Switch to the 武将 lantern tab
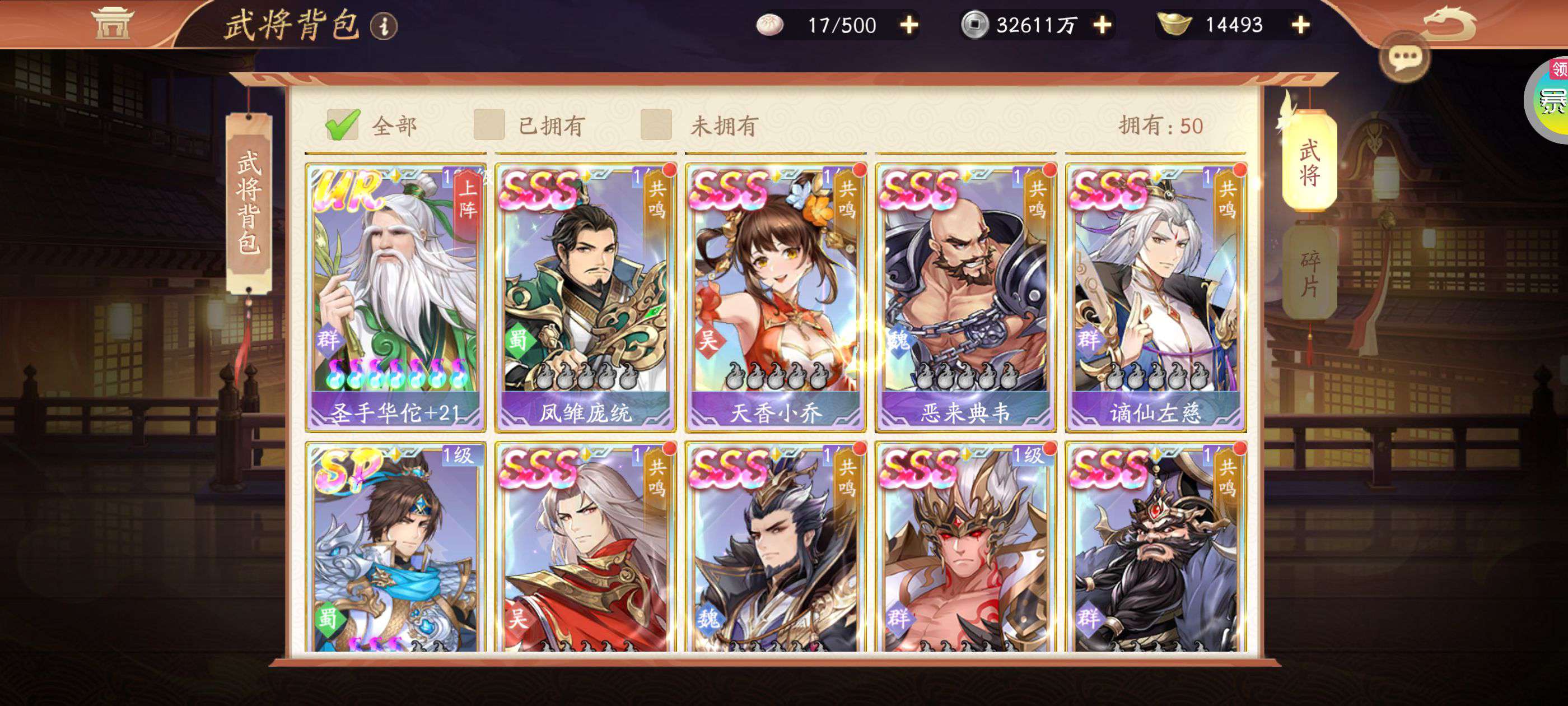Screen dimensions: 1568x706 [x=1309, y=161]
